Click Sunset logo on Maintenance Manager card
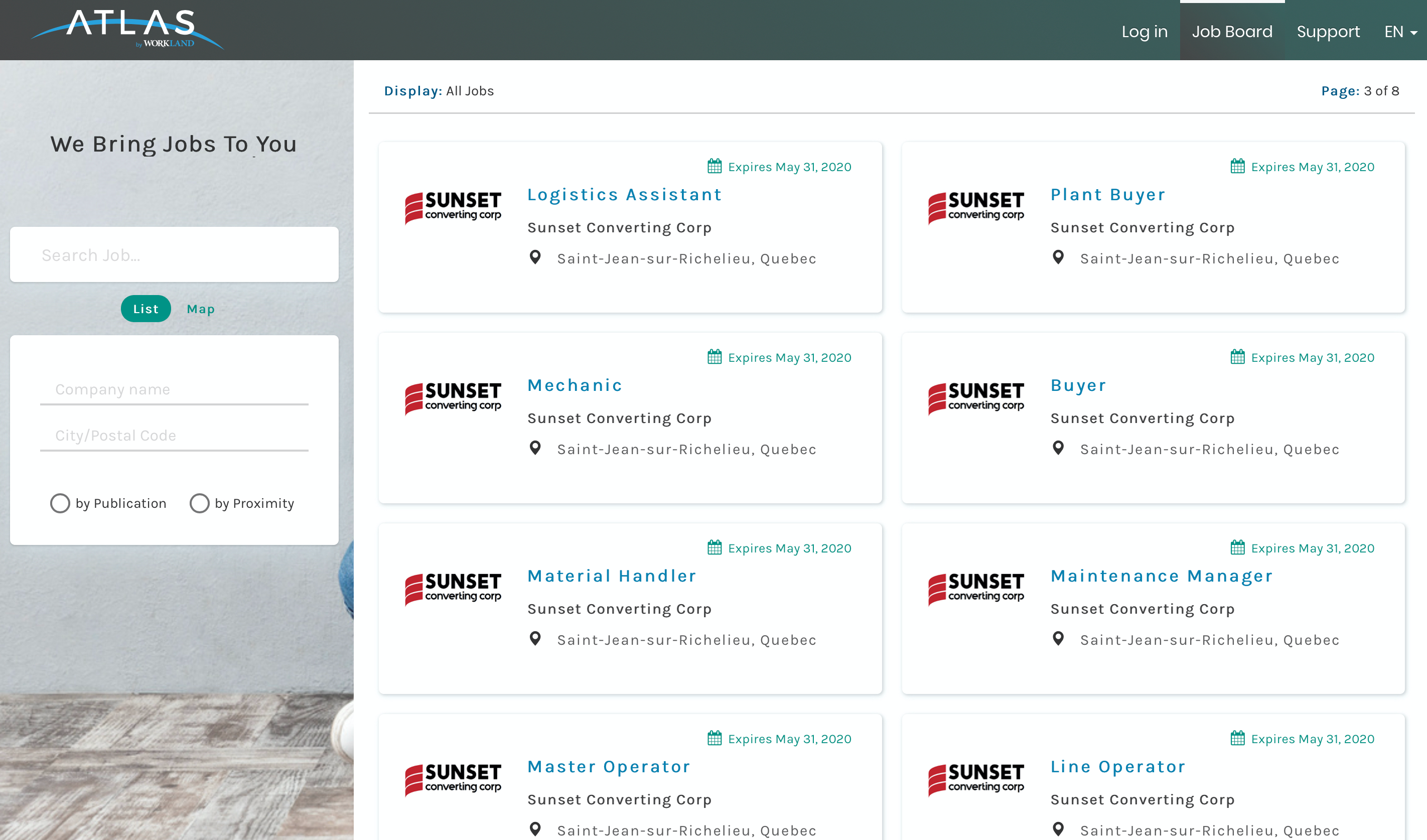Viewport: 1427px width, 840px height. click(976, 589)
